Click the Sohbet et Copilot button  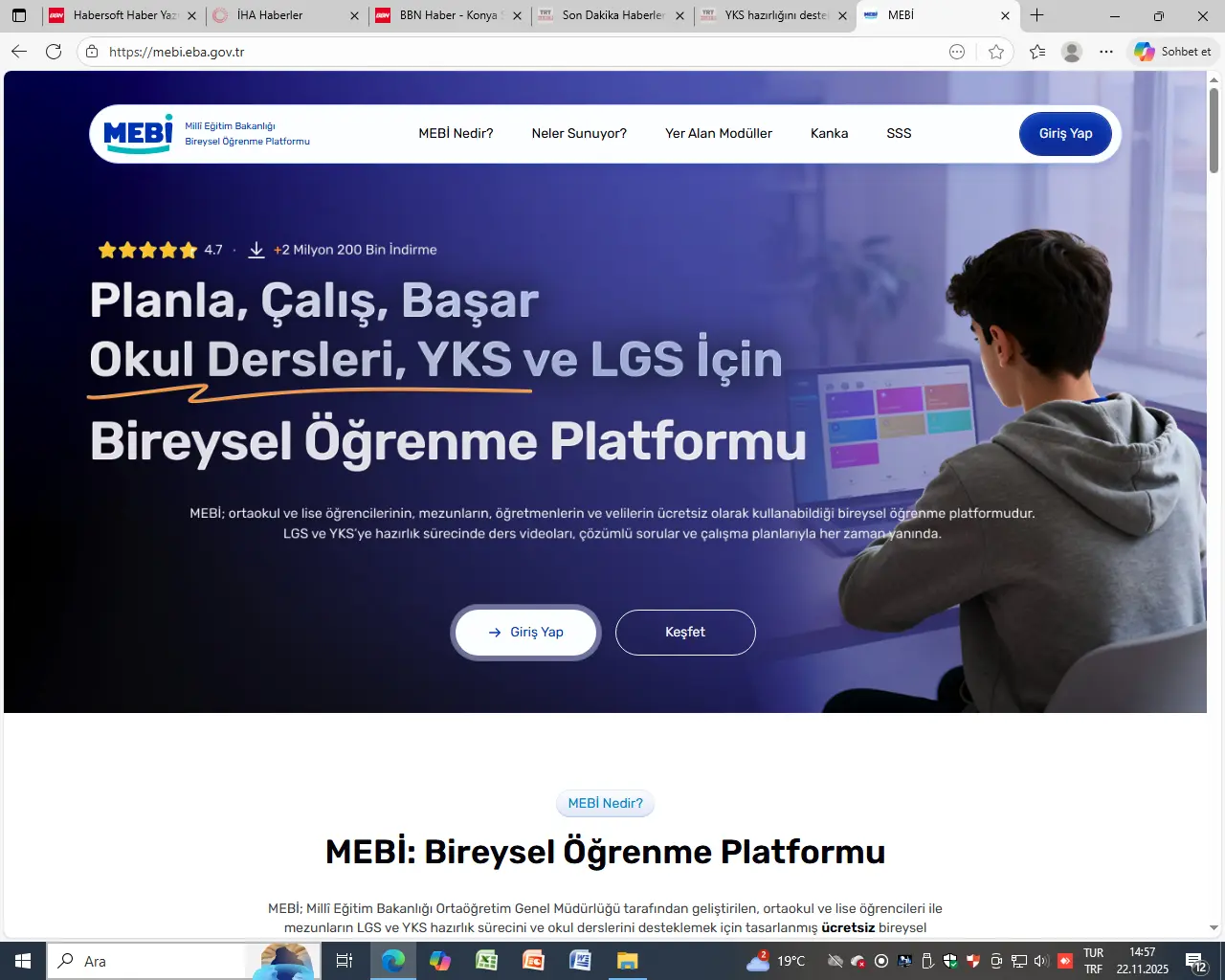tap(1173, 52)
